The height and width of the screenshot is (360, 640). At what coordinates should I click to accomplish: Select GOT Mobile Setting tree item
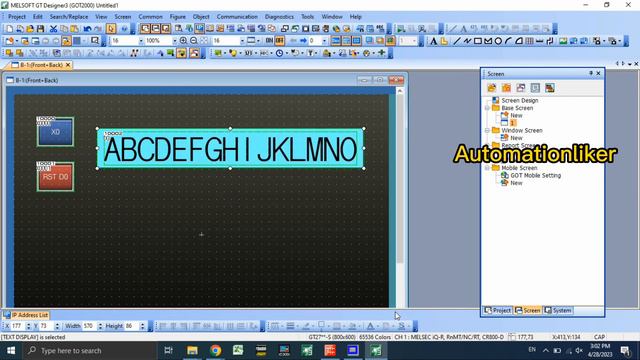click(x=536, y=176)
